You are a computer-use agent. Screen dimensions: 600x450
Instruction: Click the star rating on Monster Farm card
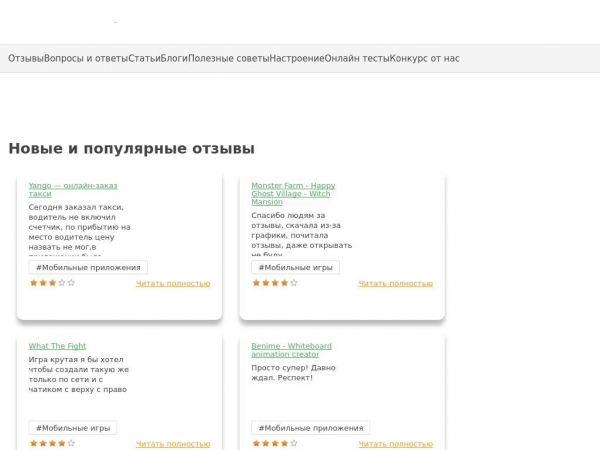[275, 283]
